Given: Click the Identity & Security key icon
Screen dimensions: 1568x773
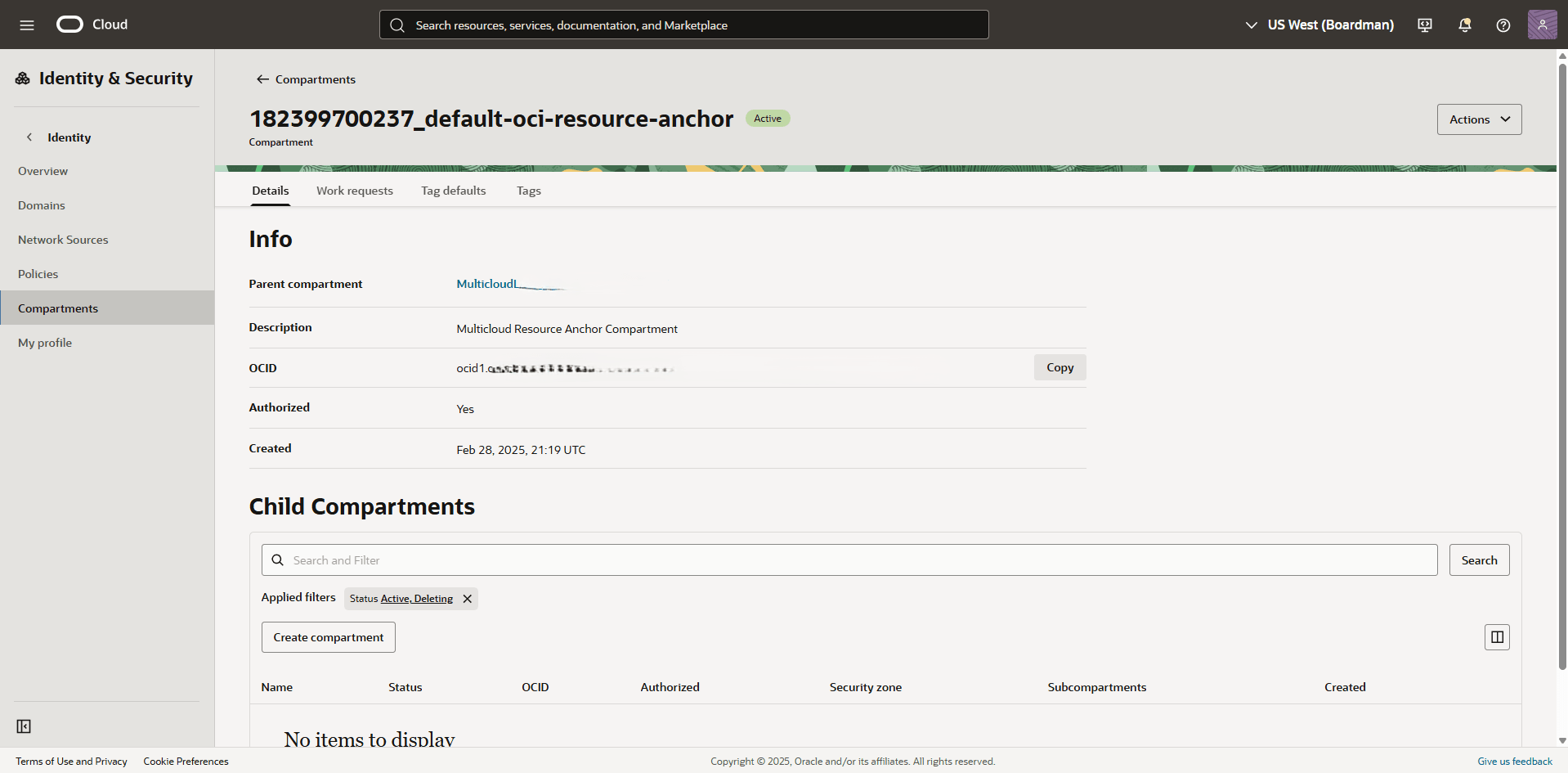Looking at the screenshot, I should pyautogui.click(x=22, y=78).
